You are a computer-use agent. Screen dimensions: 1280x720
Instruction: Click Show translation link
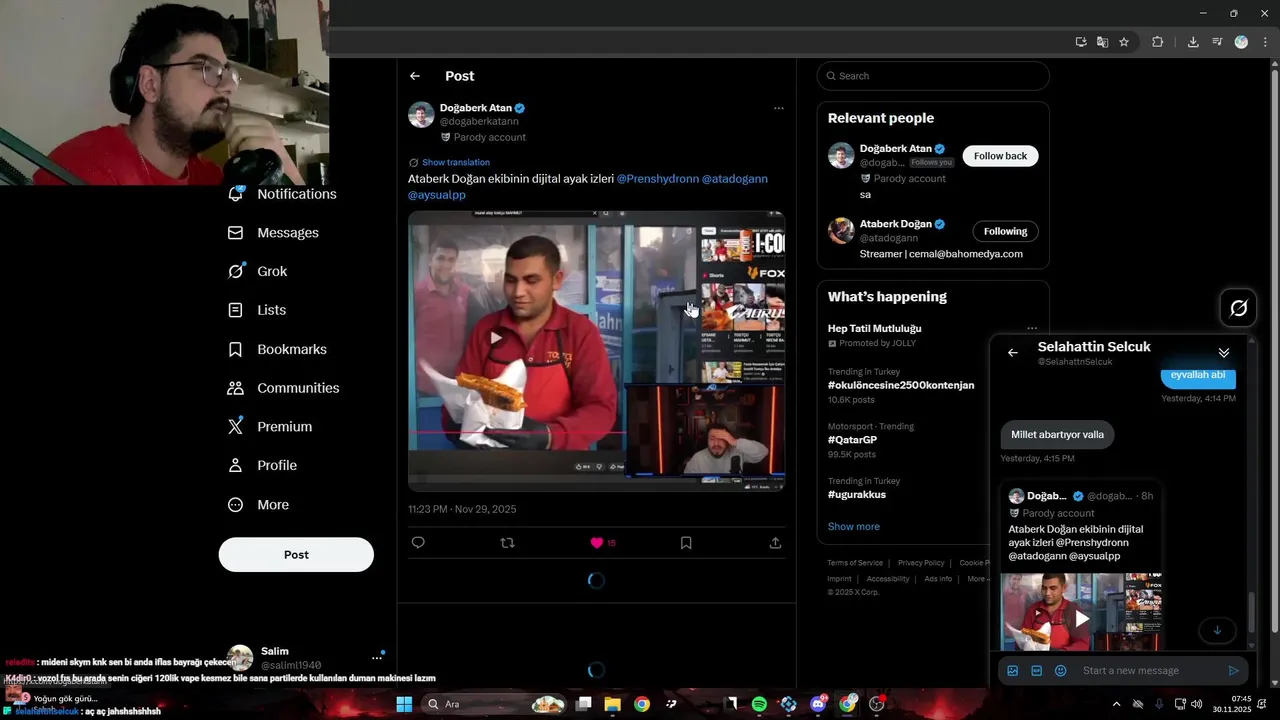456,162
